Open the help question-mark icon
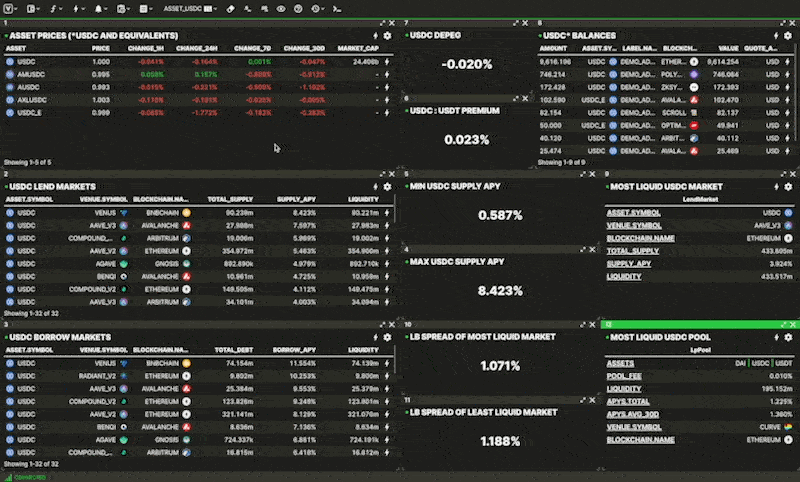The width and height of the screenshot is (800, 482). pos(298,9)
